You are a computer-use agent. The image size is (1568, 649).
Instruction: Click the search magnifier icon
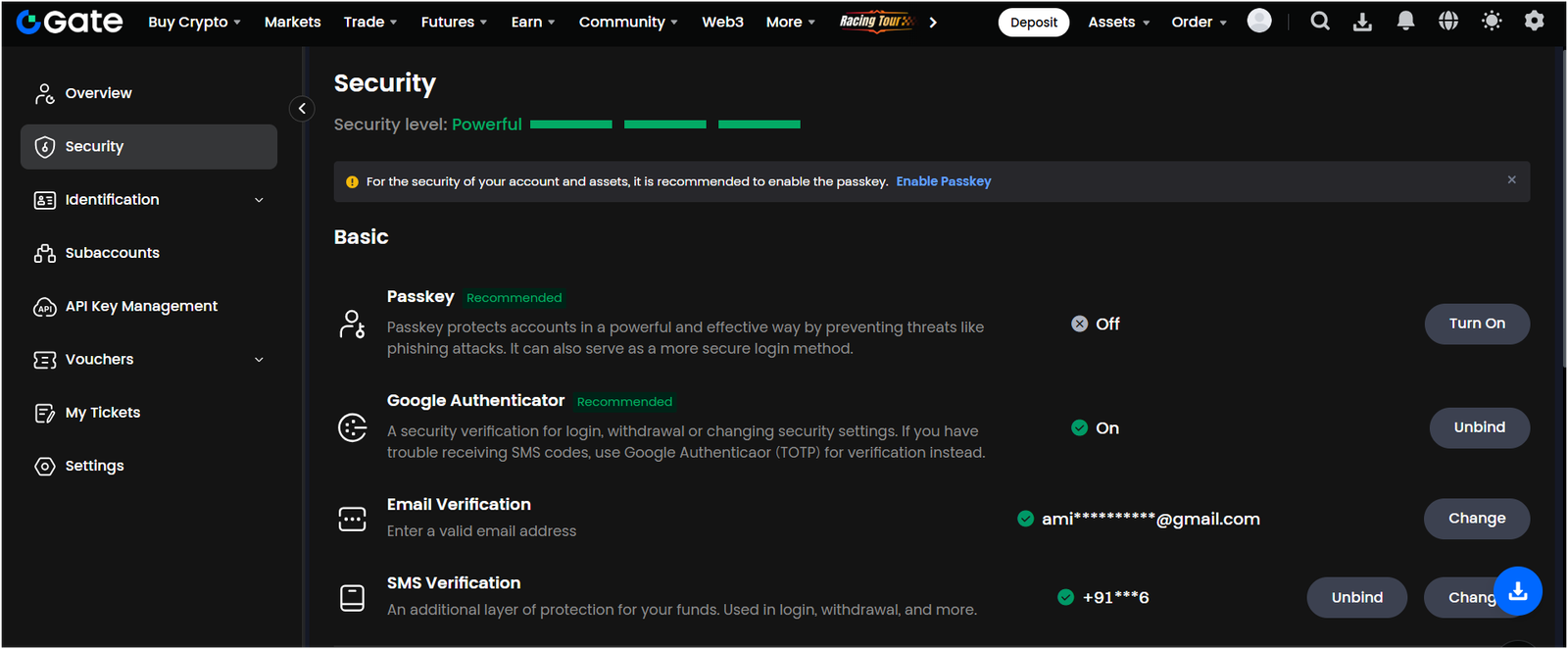[x=1320, y=22]
